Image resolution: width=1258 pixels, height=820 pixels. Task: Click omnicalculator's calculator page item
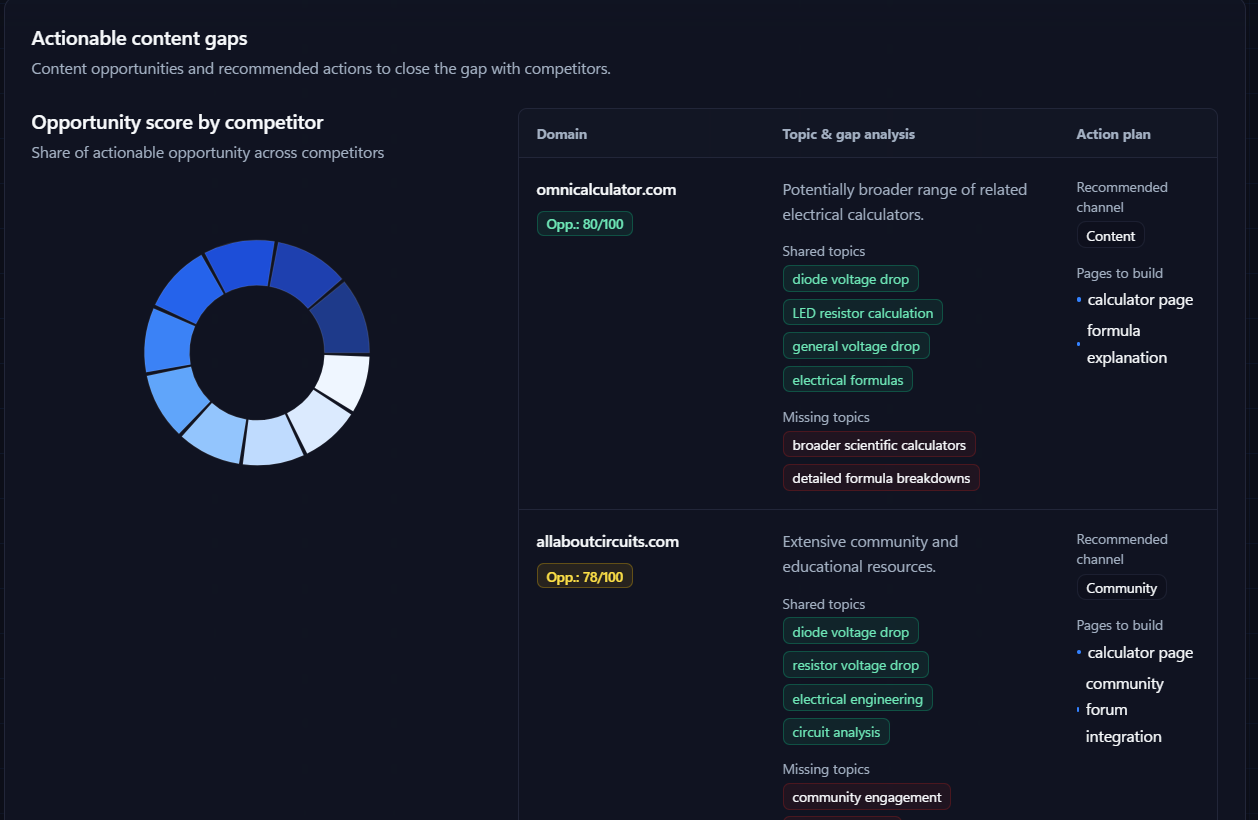click(x=1140, y=300)
